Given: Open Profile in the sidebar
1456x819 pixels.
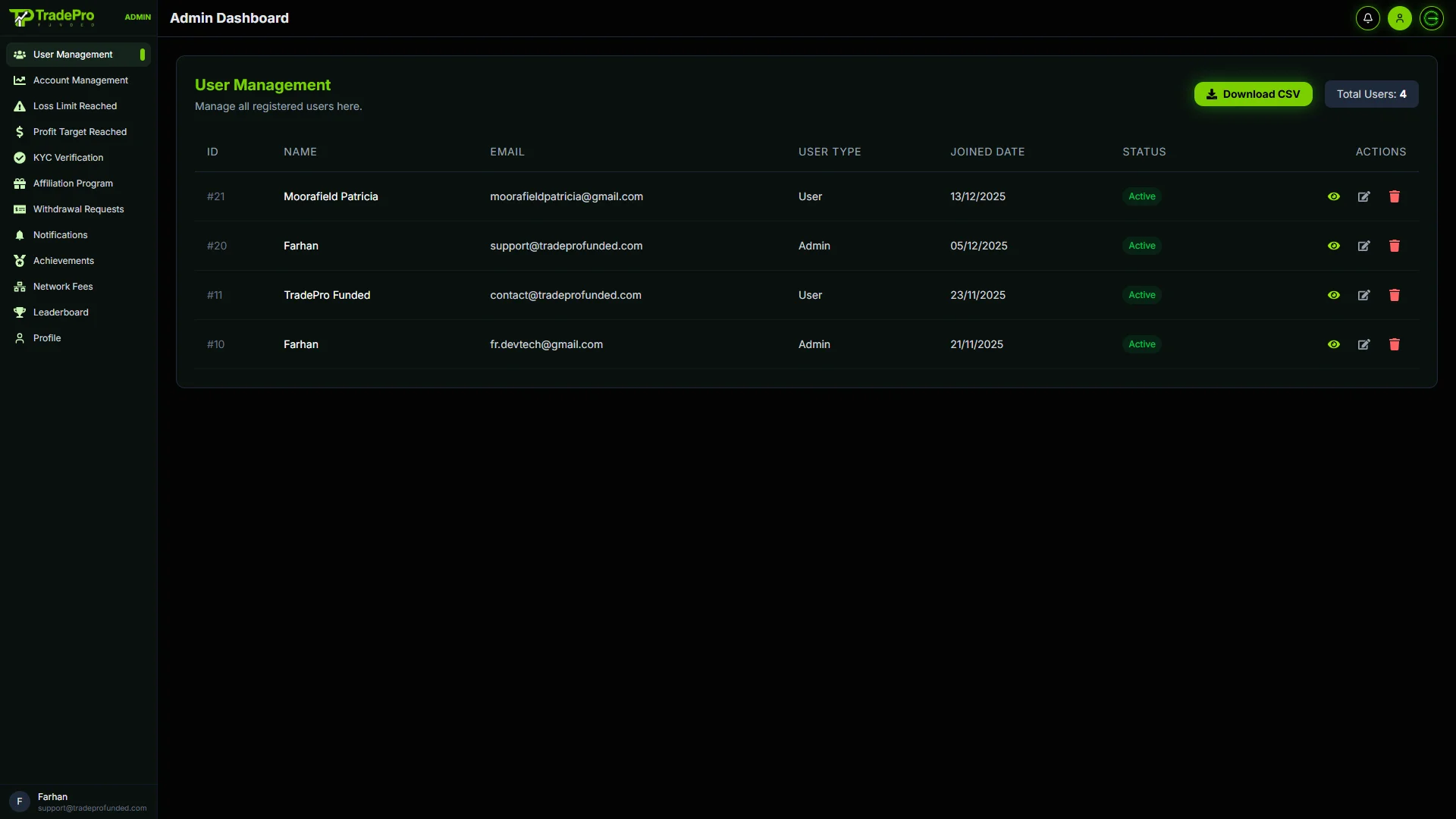Looking at the screenshot, I should [78, 338].
